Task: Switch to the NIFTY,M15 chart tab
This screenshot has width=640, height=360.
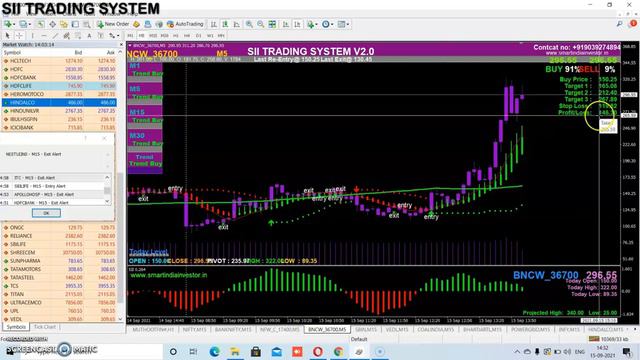Action: click(194, 329)
